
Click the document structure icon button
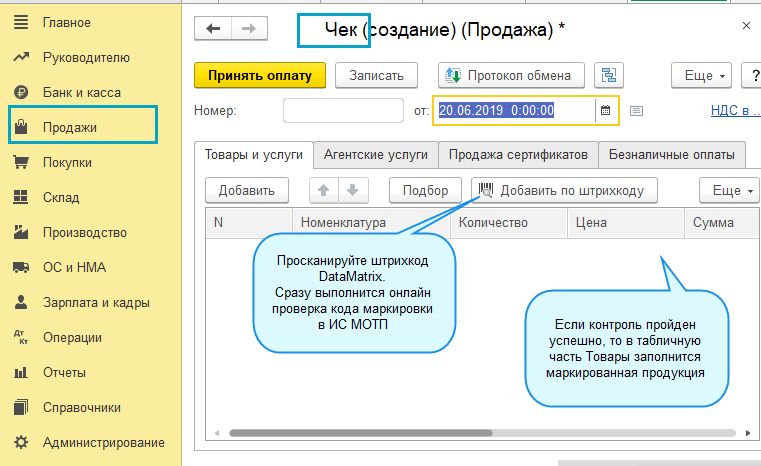[609, 75]
